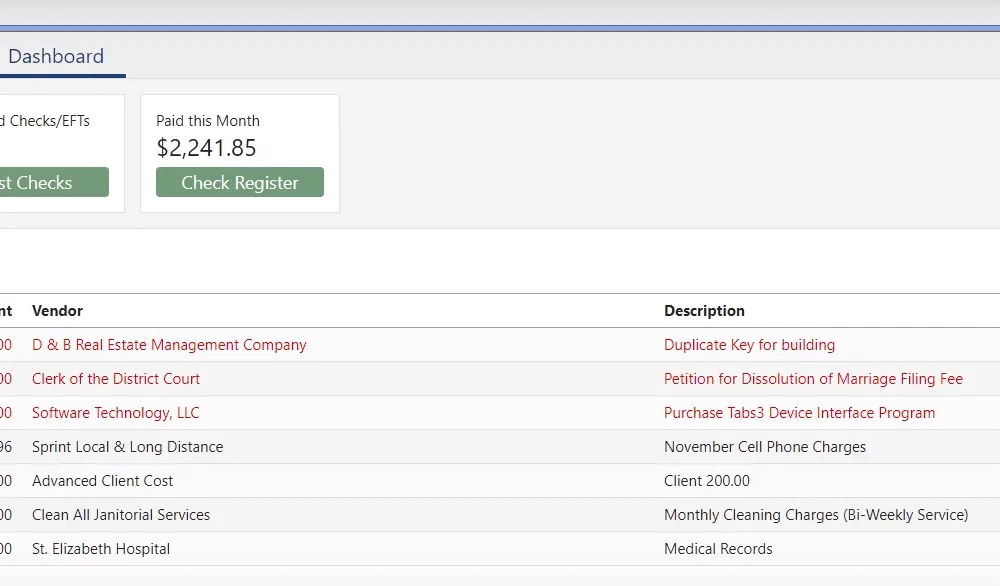The width and height of the screenshot is (1000, 586).
Task: Click Petition for Dissolution of Marriage Filing Fee
Action: (813, 379)
